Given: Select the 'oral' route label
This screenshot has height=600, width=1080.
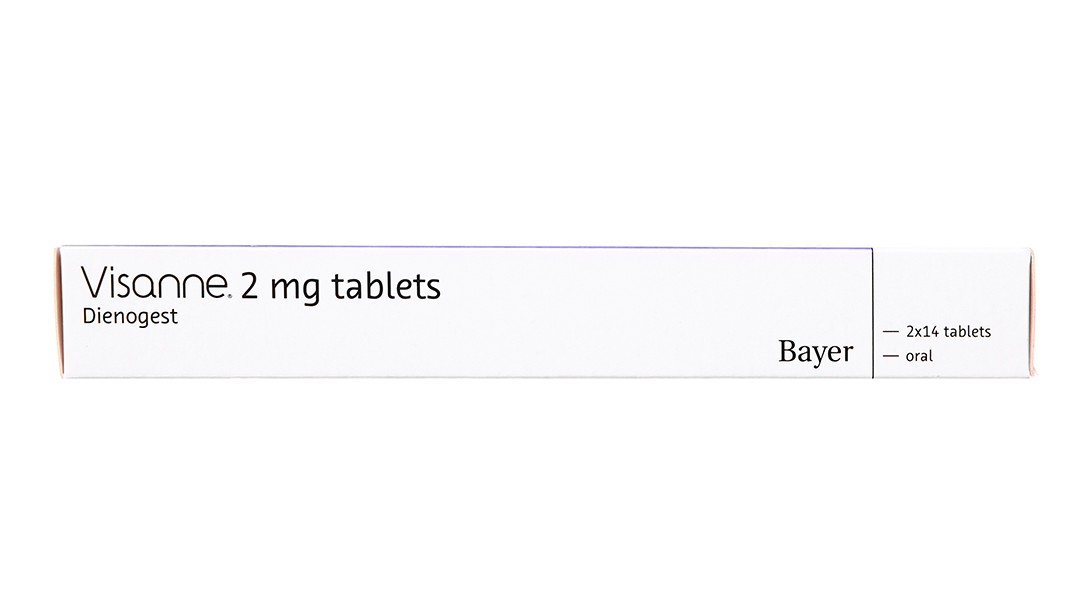Looking at the screenshot, I should 918,356.
